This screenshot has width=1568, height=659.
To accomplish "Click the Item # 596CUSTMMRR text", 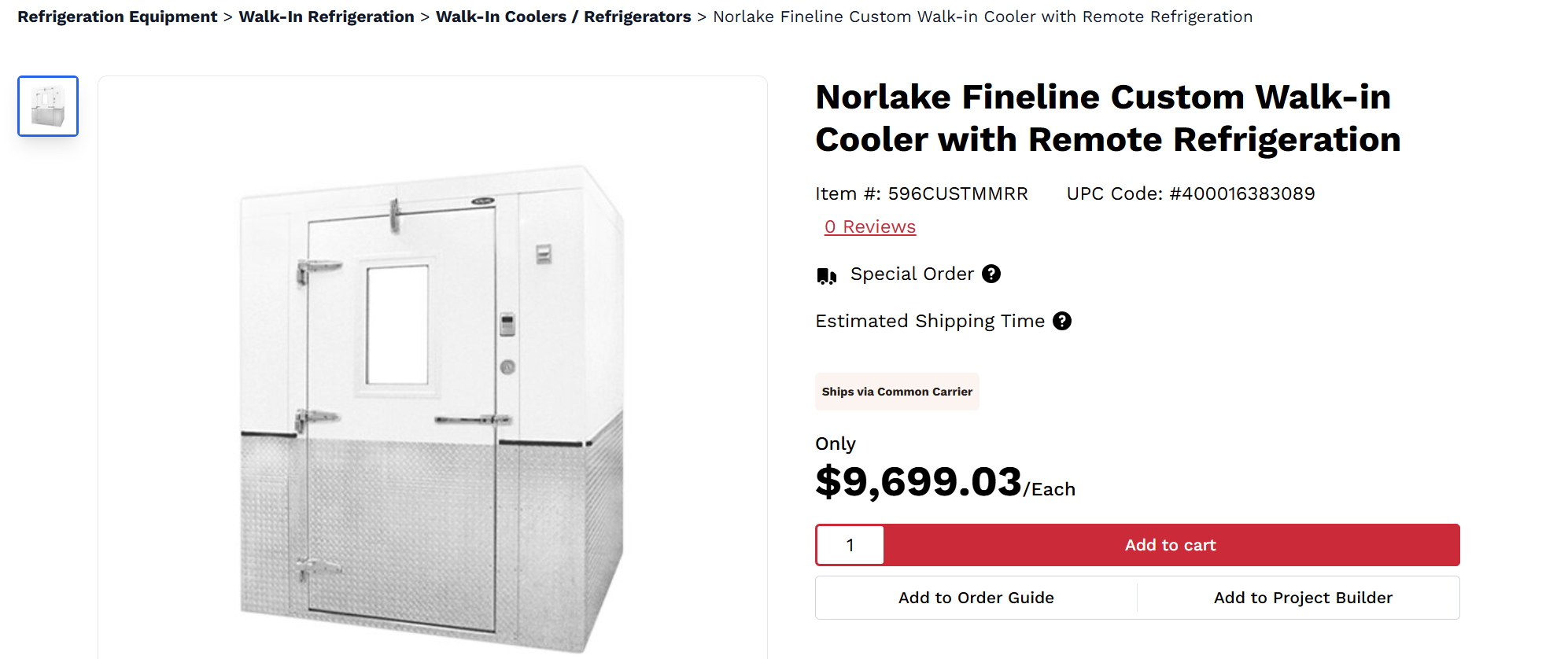I will (921, 193).
